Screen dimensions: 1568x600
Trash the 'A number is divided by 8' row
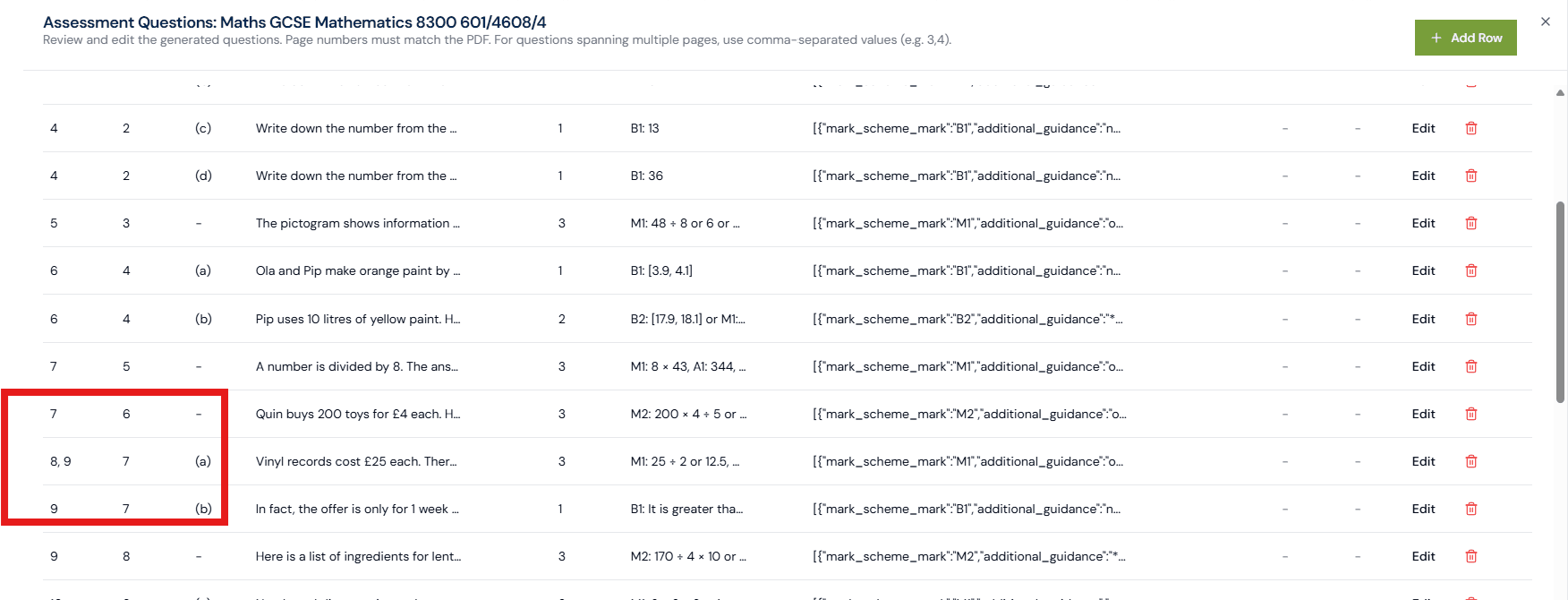pos(1470,366)
